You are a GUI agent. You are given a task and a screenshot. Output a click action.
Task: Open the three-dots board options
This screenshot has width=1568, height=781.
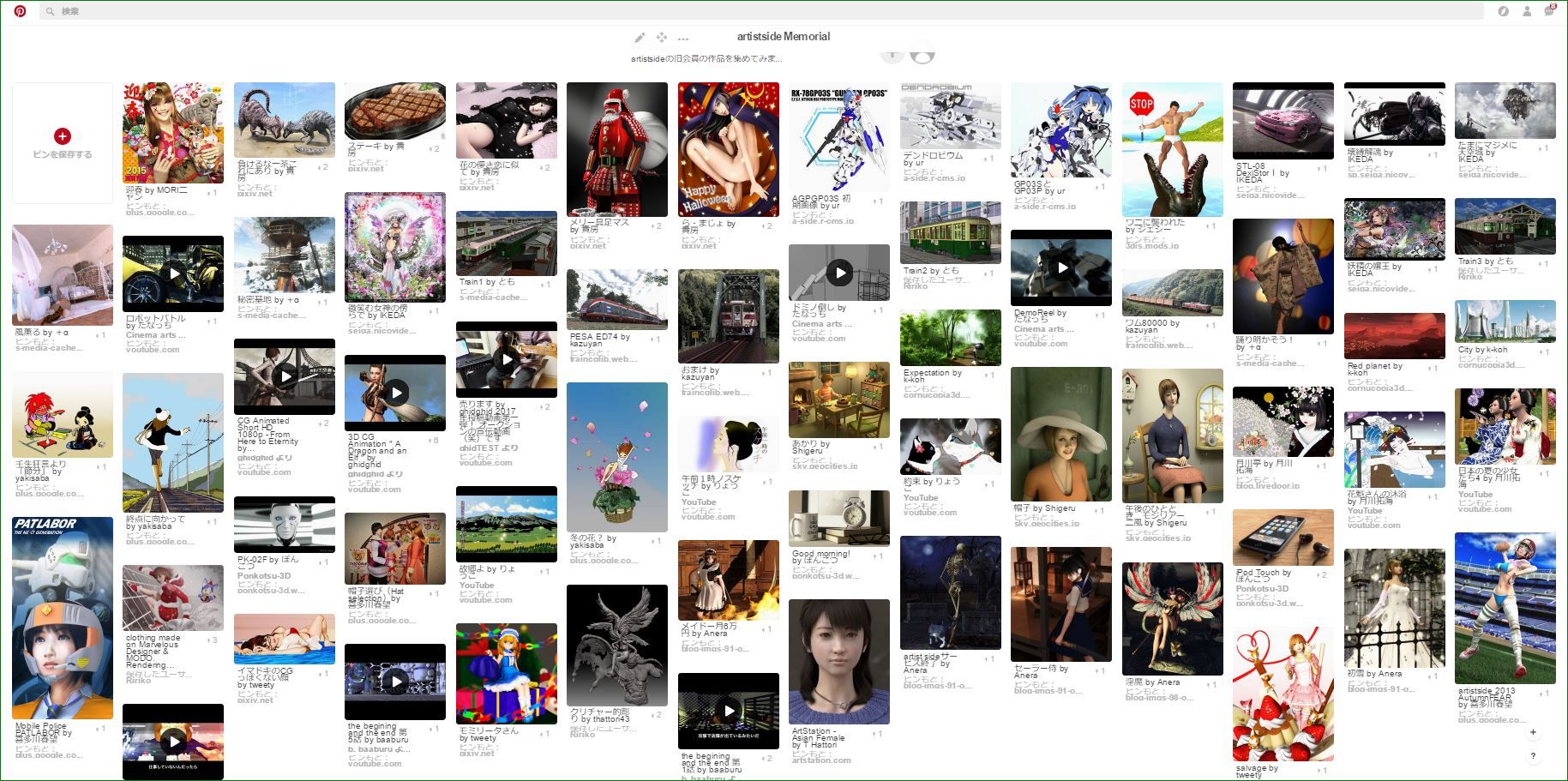click(683, 39)
